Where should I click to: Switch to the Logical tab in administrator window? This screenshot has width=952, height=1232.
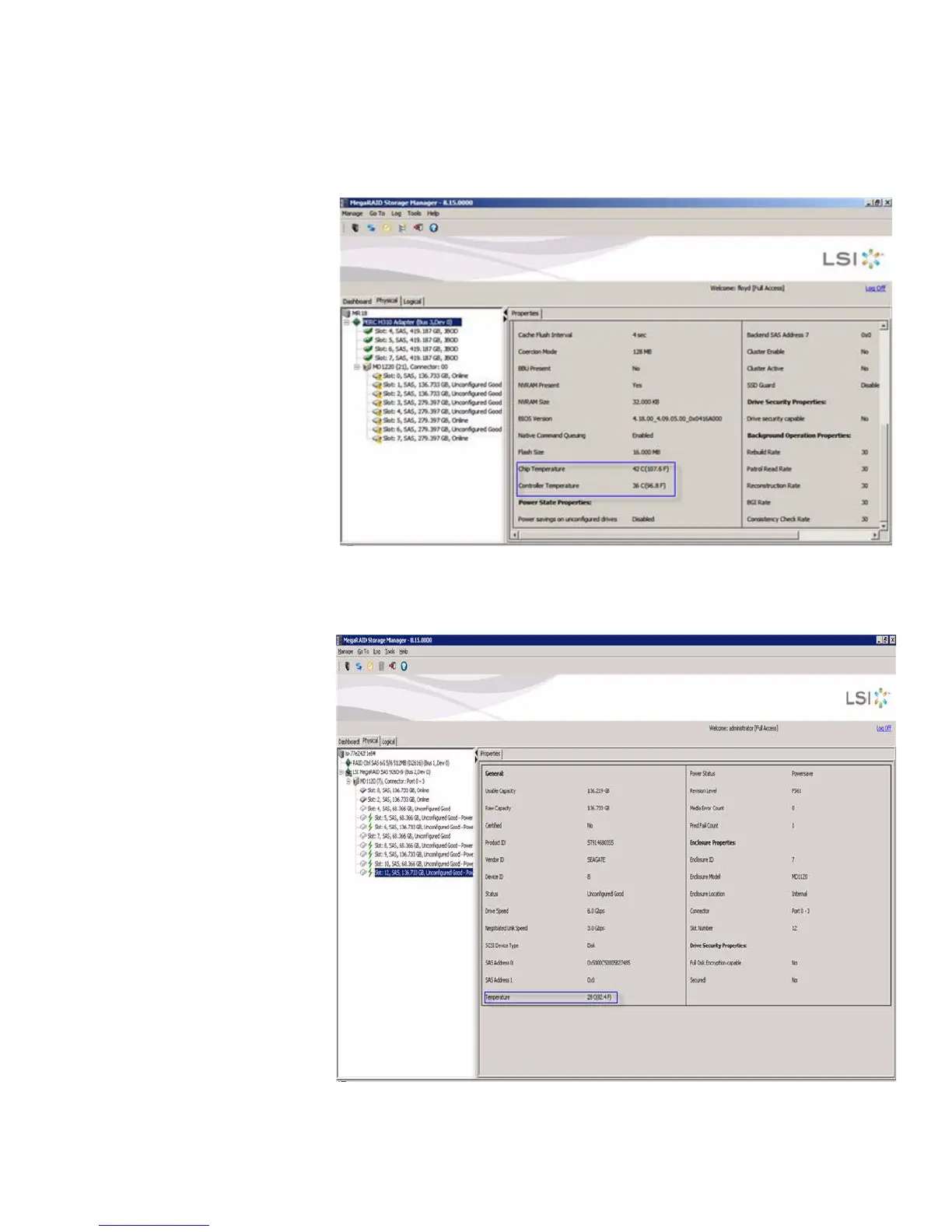(389, 741)
